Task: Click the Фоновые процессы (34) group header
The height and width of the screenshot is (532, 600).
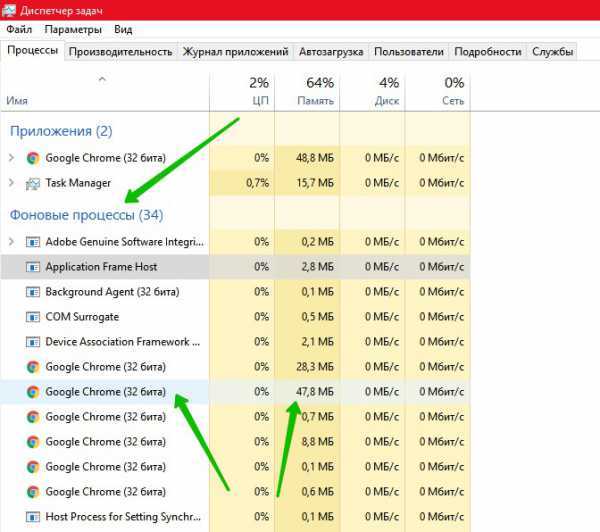Action: click(86, 215)
